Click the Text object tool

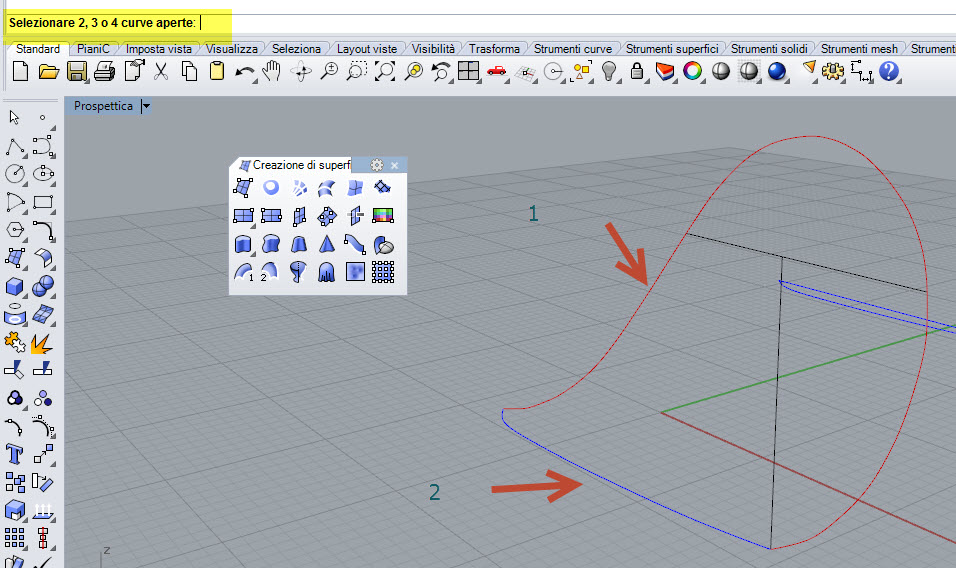[15, 453]
